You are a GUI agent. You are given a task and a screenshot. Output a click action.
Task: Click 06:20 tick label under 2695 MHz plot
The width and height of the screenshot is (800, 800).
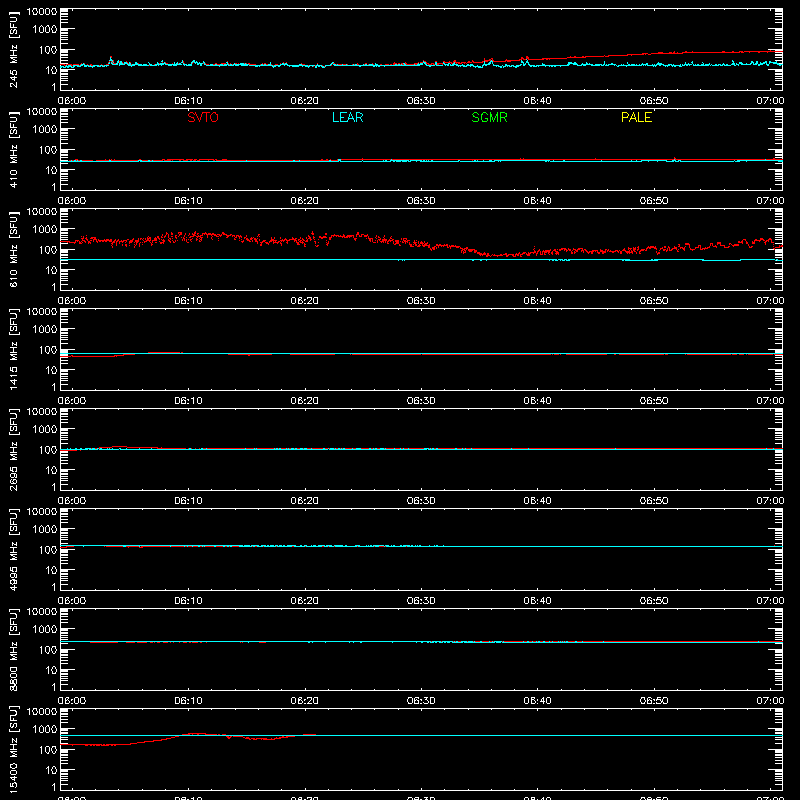[x=305, y=501]
